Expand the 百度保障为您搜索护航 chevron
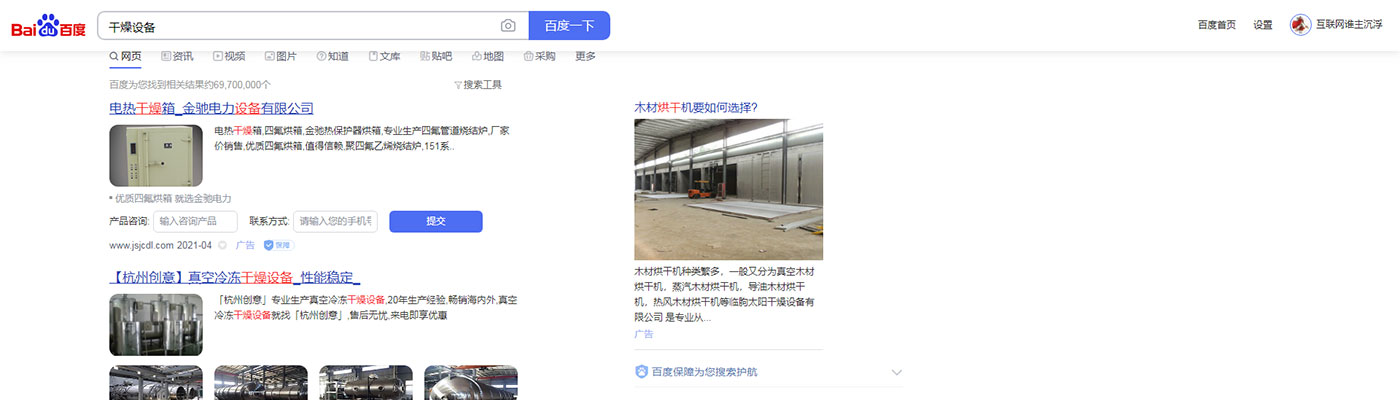 coord(896,372)
